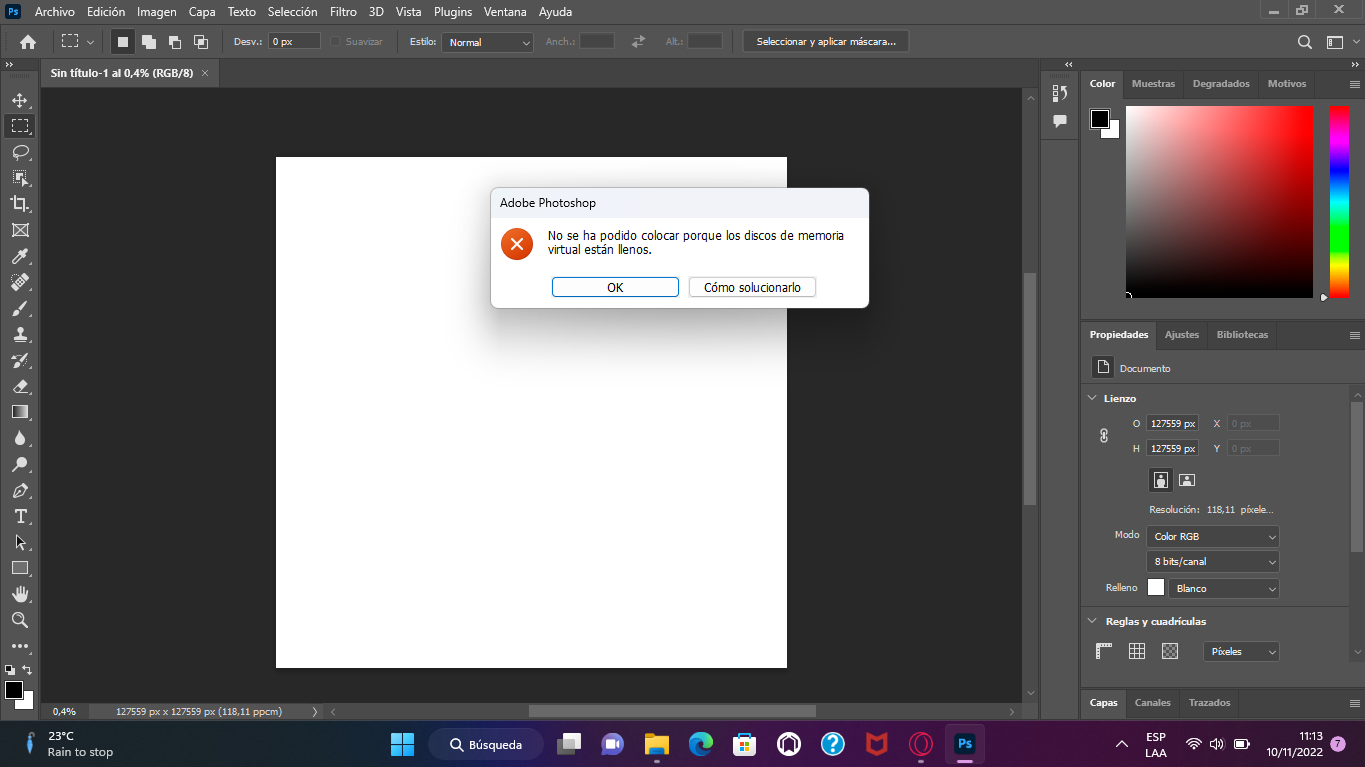Select the Move tool
The height and width of the screenshot is (767, 1365).
(x=19, y=100)
